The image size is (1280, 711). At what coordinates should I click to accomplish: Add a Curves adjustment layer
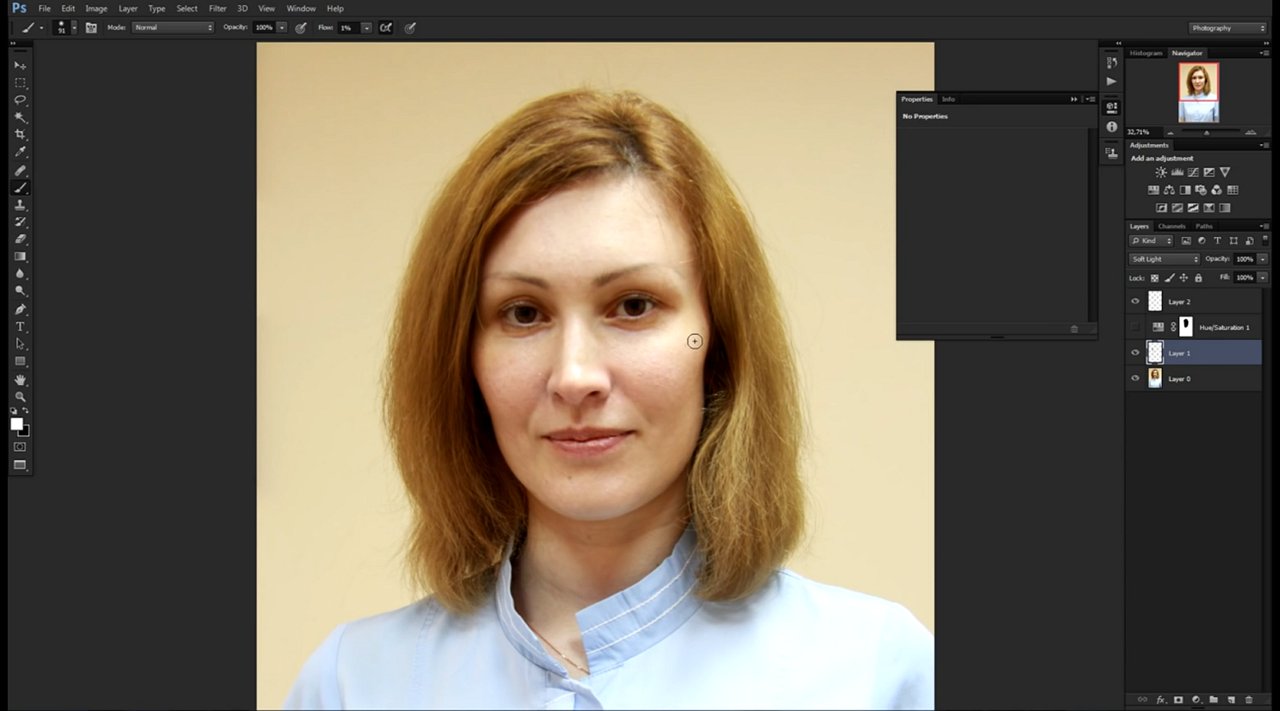click(x=1192, y=172)
